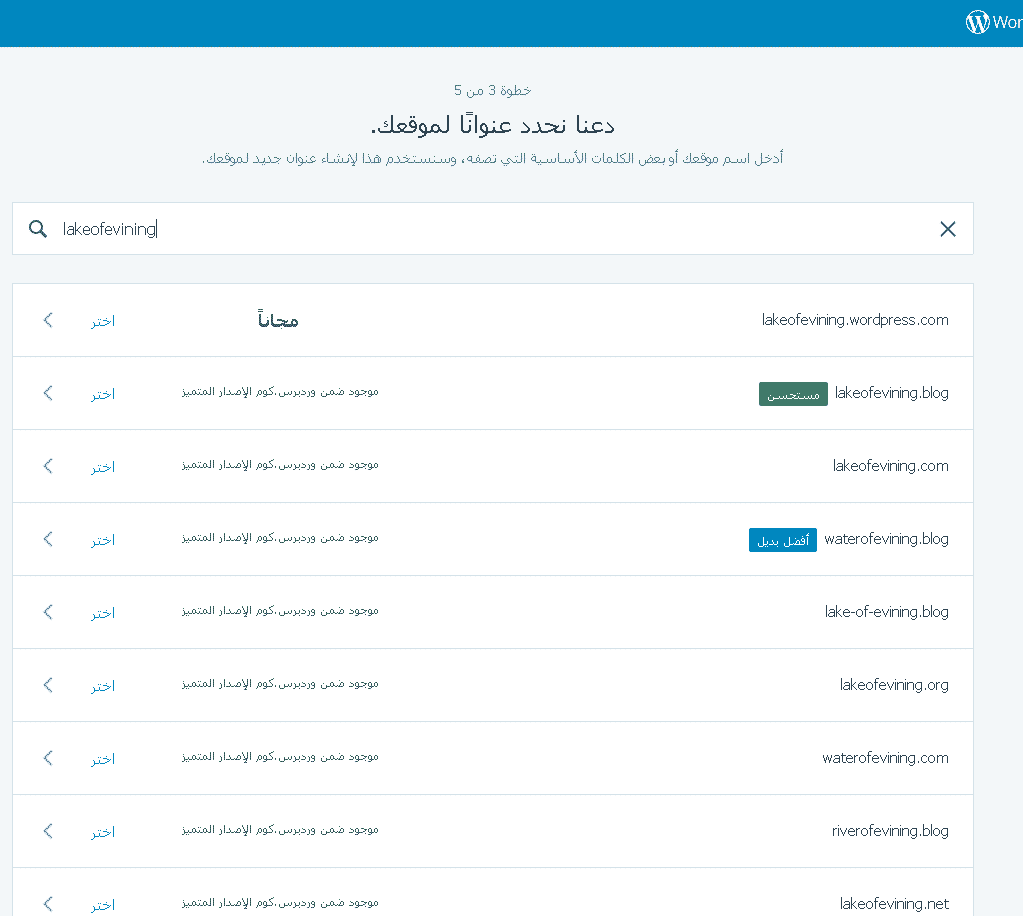This screenshot has height=916, width=1023.
Task: Choose the free lakeofevining.wordpress.com domain
Action: 101,320
